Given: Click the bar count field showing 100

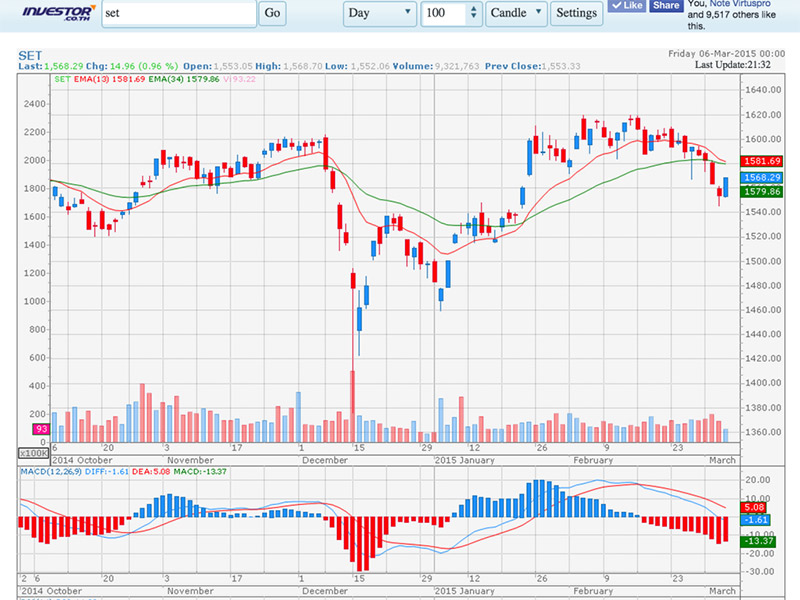Looking at the screenshot, I should coord(443,13).
